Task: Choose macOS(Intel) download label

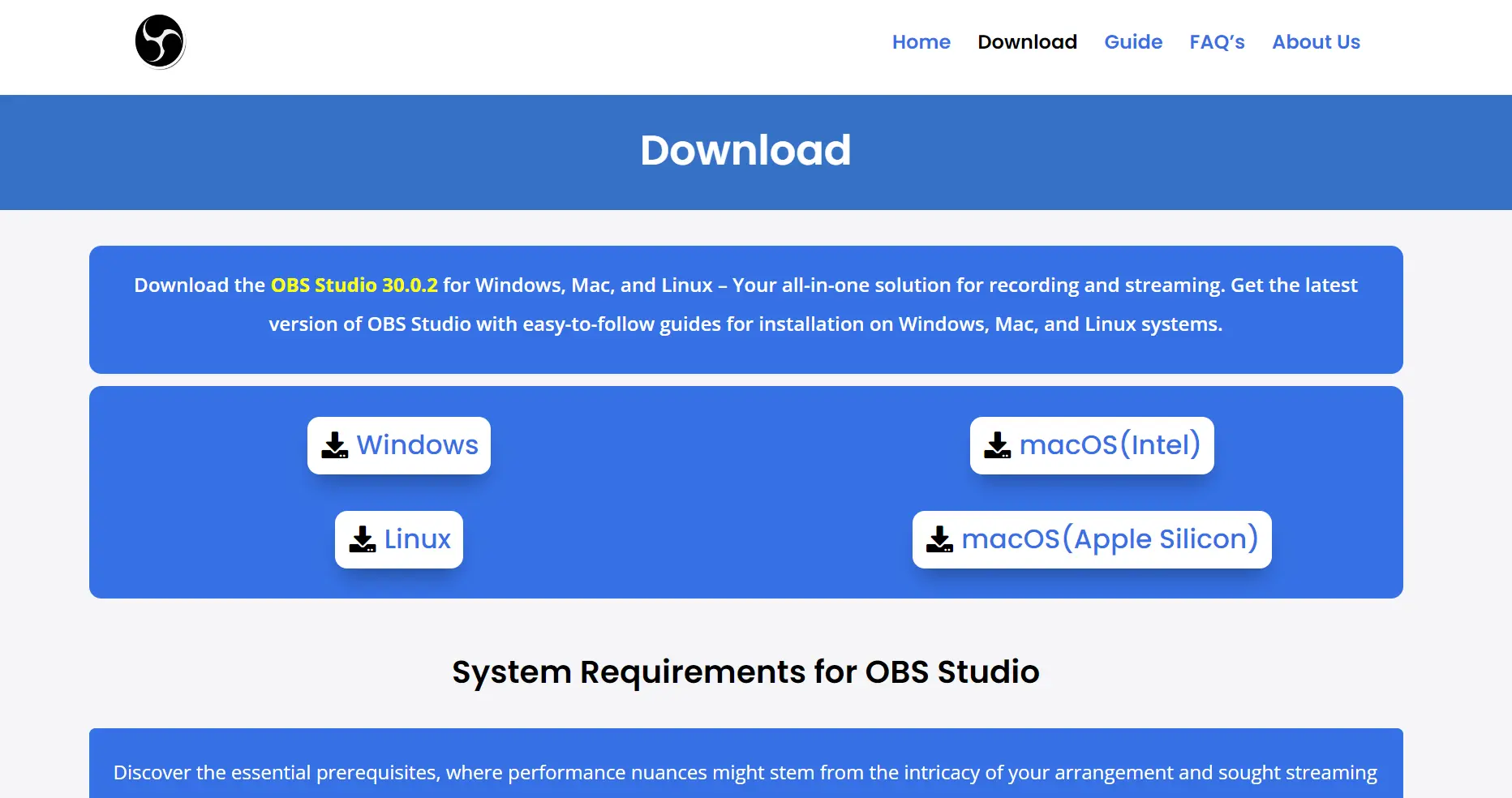Action: pyautogui.click(x=1110, y=445)
